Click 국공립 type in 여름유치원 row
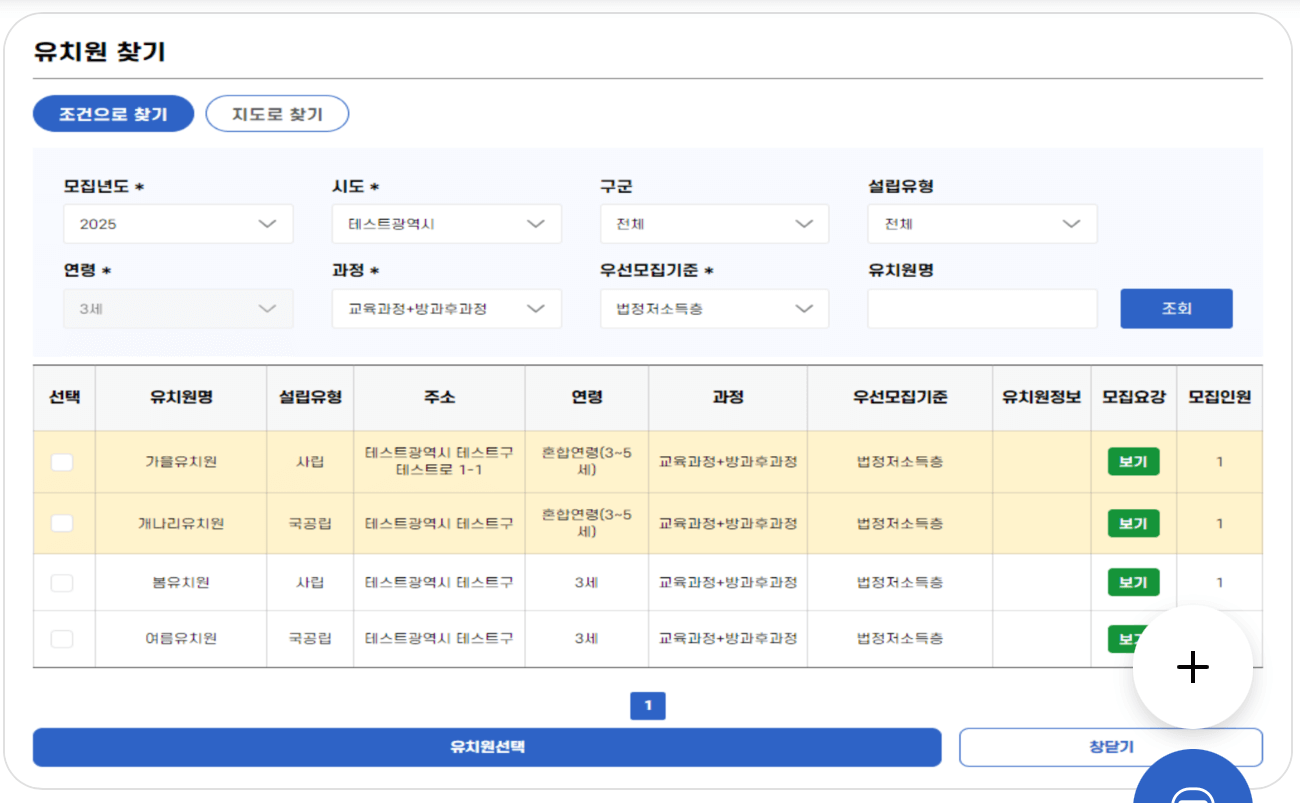Viewport: 1300px width, 803px height. click(x=310, y=638)
